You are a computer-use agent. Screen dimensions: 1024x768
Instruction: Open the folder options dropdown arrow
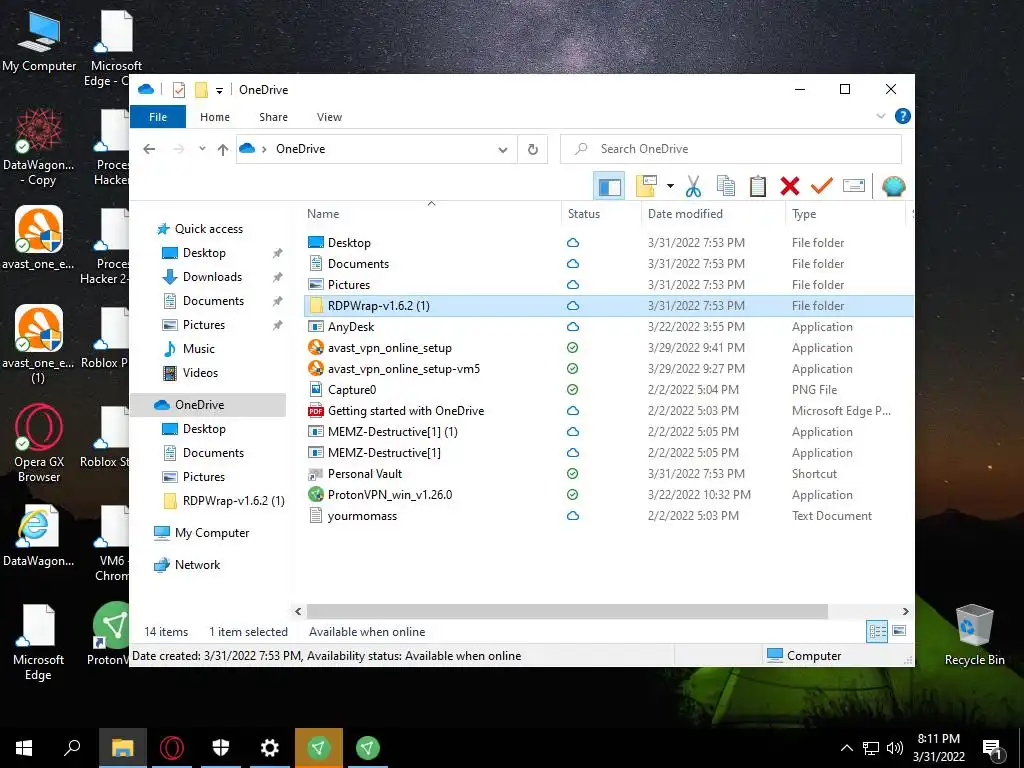(670, 187)
